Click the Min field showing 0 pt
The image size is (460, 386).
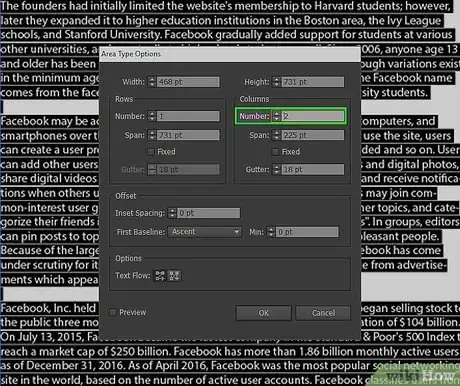(x=307, y=232)
